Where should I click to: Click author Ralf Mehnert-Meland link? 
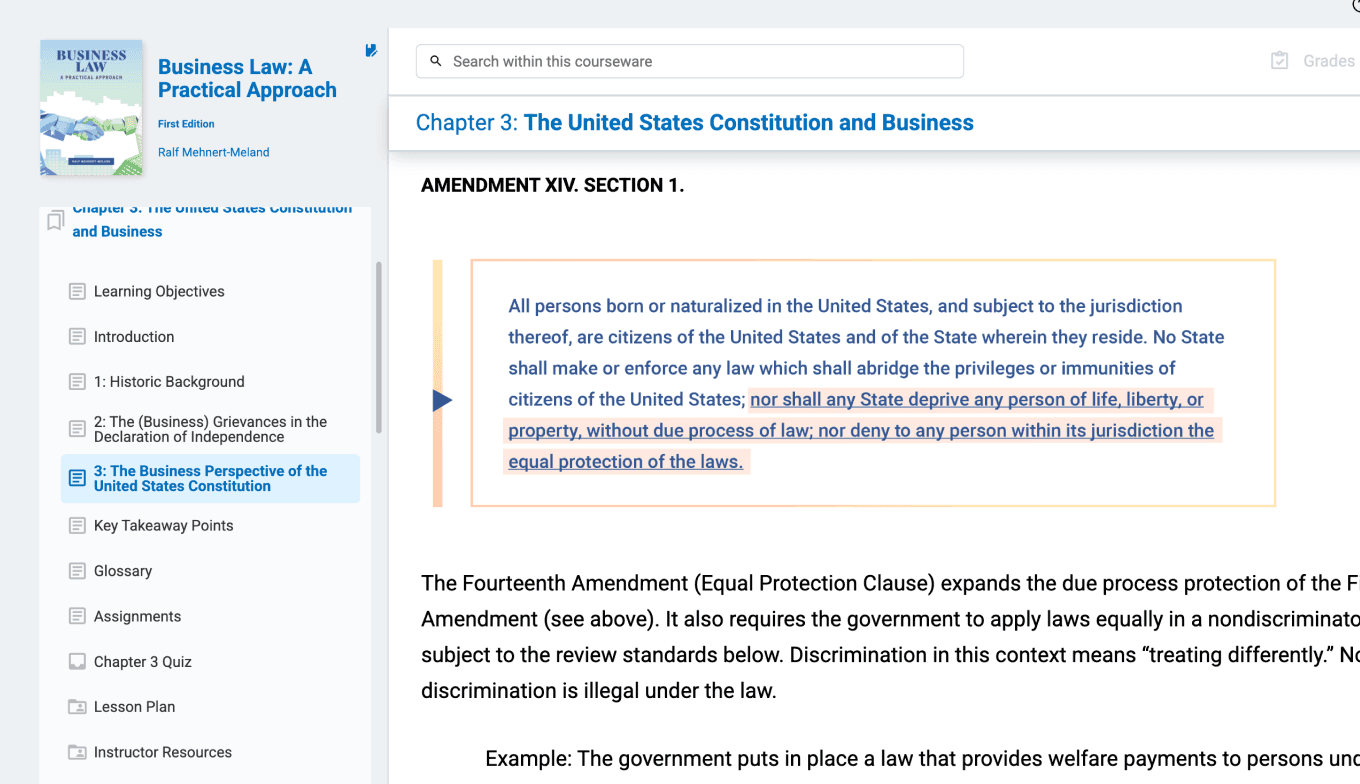click(213, 152)
